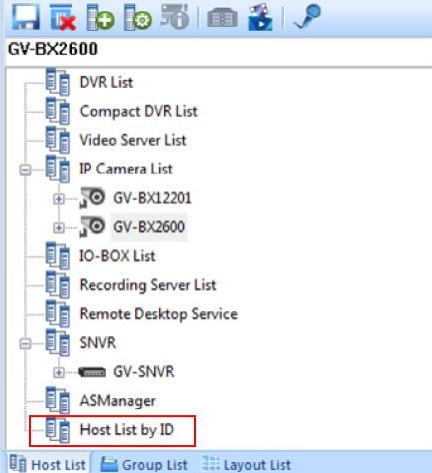
Task: Click the camera information toolbar icon
Action: point(175,17)
